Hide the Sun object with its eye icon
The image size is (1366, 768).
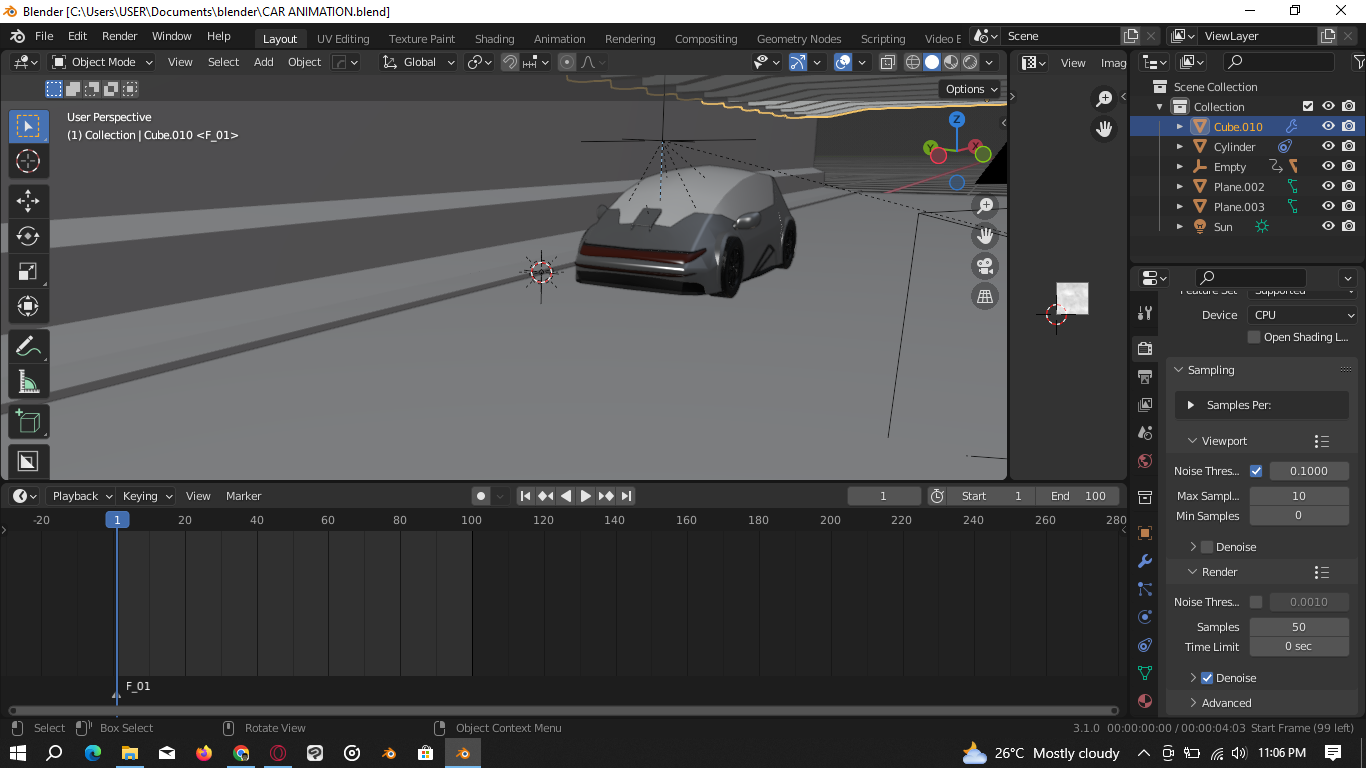(1328, 226)
